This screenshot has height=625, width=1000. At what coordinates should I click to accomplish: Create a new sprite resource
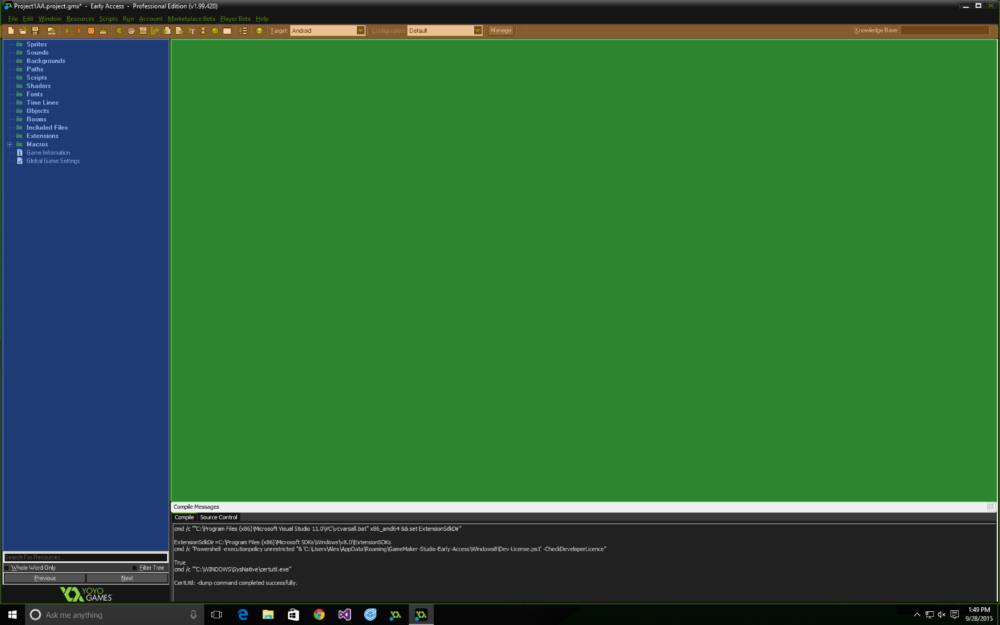point(117,30)
